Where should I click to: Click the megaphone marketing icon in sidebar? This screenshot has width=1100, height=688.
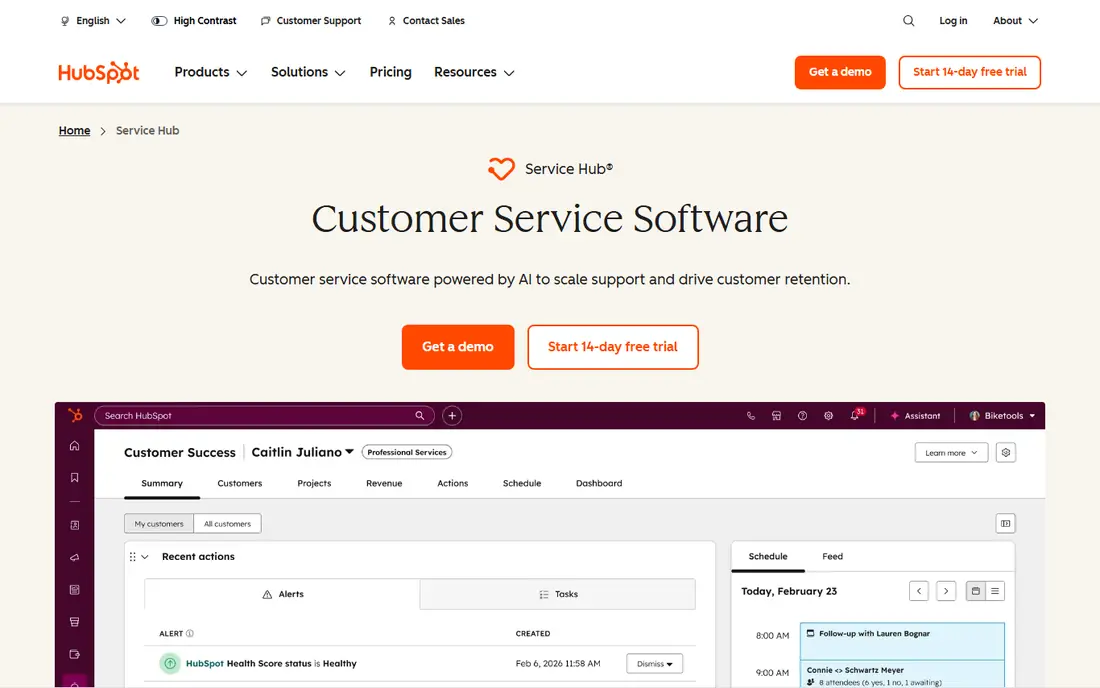(x=74, y=558)
